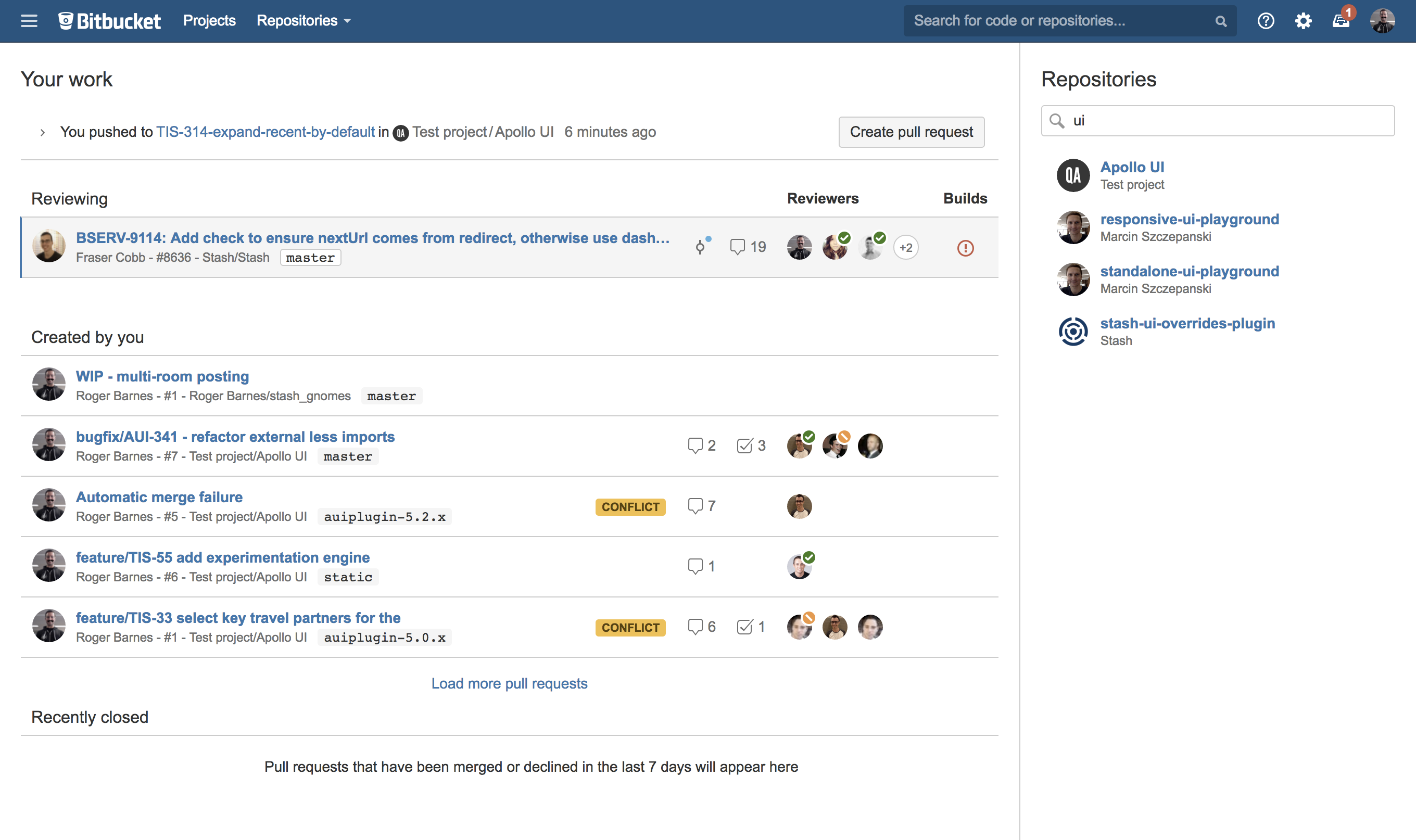Open the user profile avatar menu
1416x840 pixels.
1382,21
